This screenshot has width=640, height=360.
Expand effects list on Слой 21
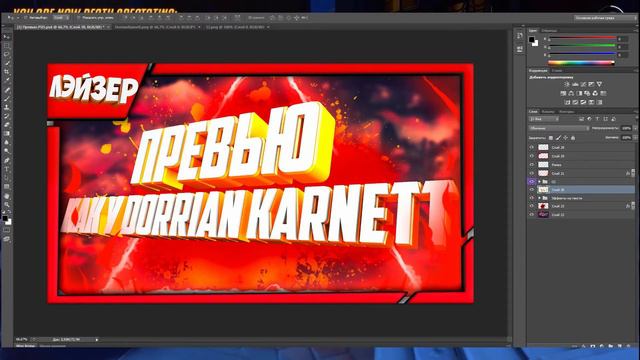coord(633,173)
